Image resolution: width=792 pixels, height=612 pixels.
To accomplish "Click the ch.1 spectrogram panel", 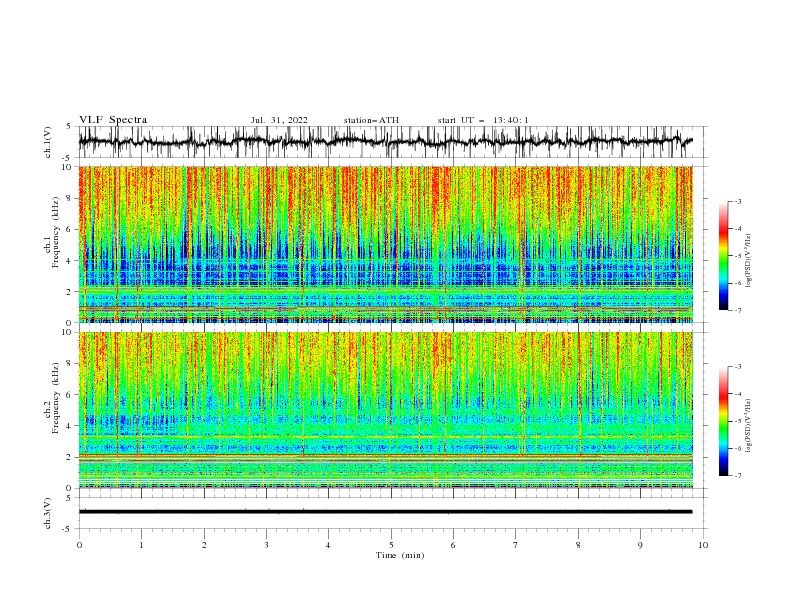I will tap(386, 244).
